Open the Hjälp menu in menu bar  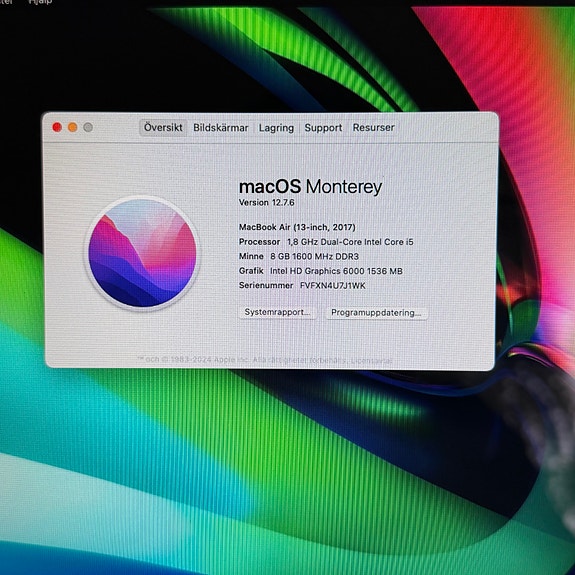[x=40, y=2]
